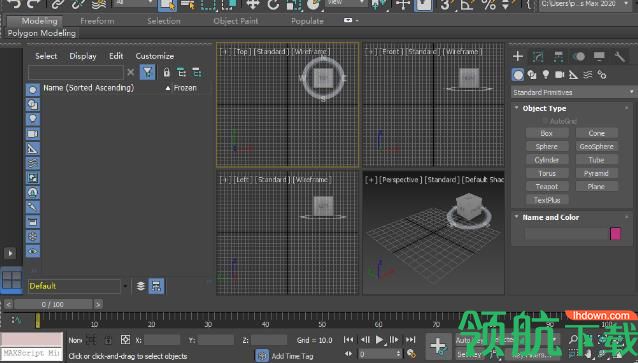
Task: Click the Scene Explorer search field
Action: [75, 72]
